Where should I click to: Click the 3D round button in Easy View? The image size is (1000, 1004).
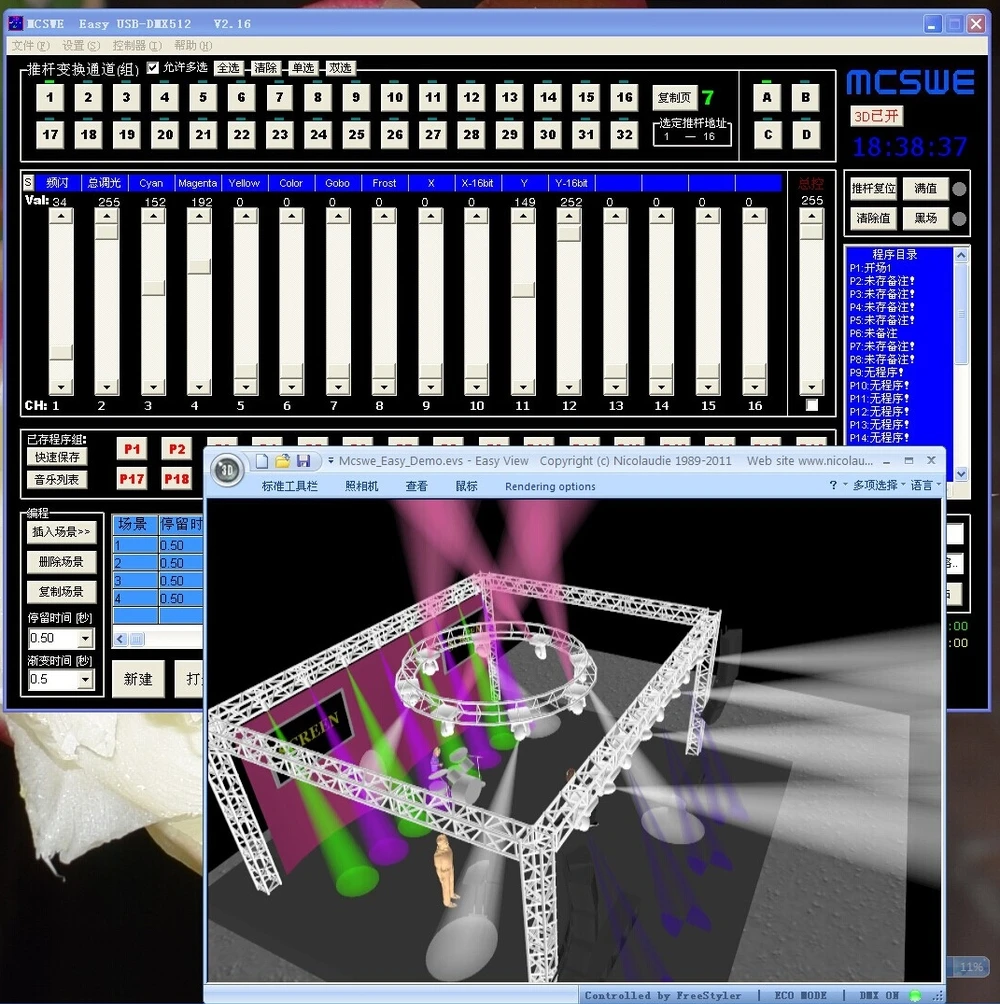point(227,471)
